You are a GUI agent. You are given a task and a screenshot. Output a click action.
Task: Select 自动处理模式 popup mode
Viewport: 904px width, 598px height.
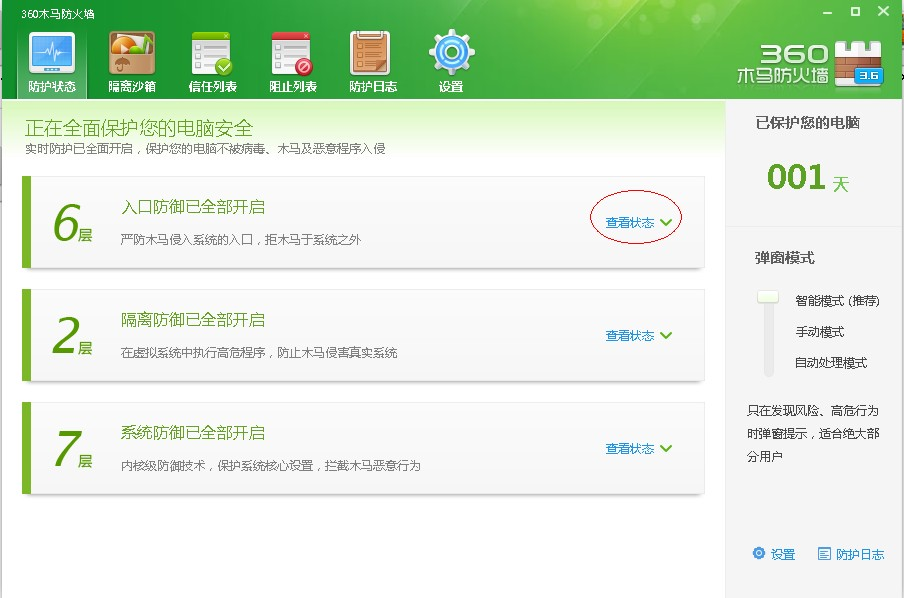[831, 363]
